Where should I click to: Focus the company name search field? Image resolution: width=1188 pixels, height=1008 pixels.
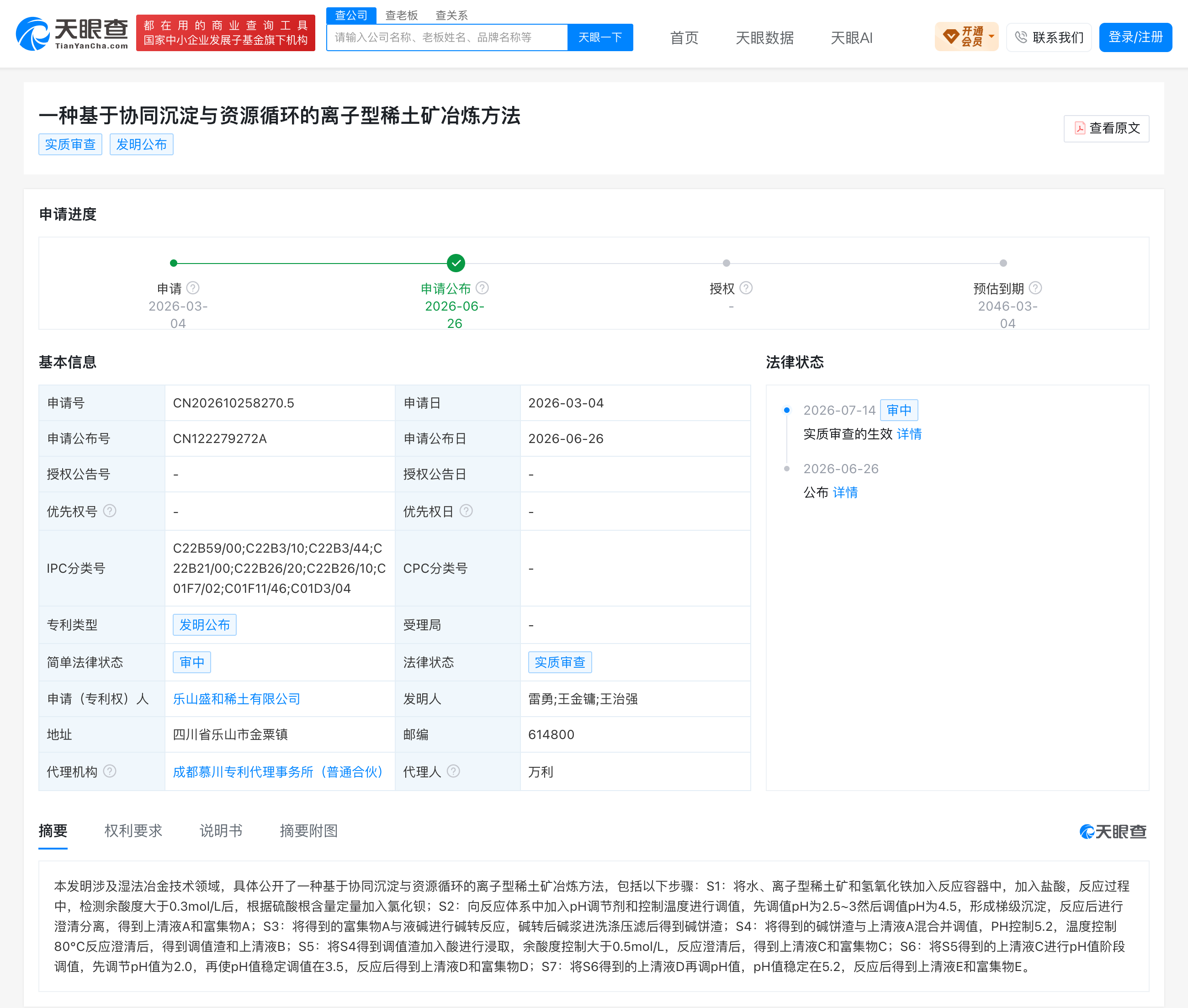tap(447, 38)
